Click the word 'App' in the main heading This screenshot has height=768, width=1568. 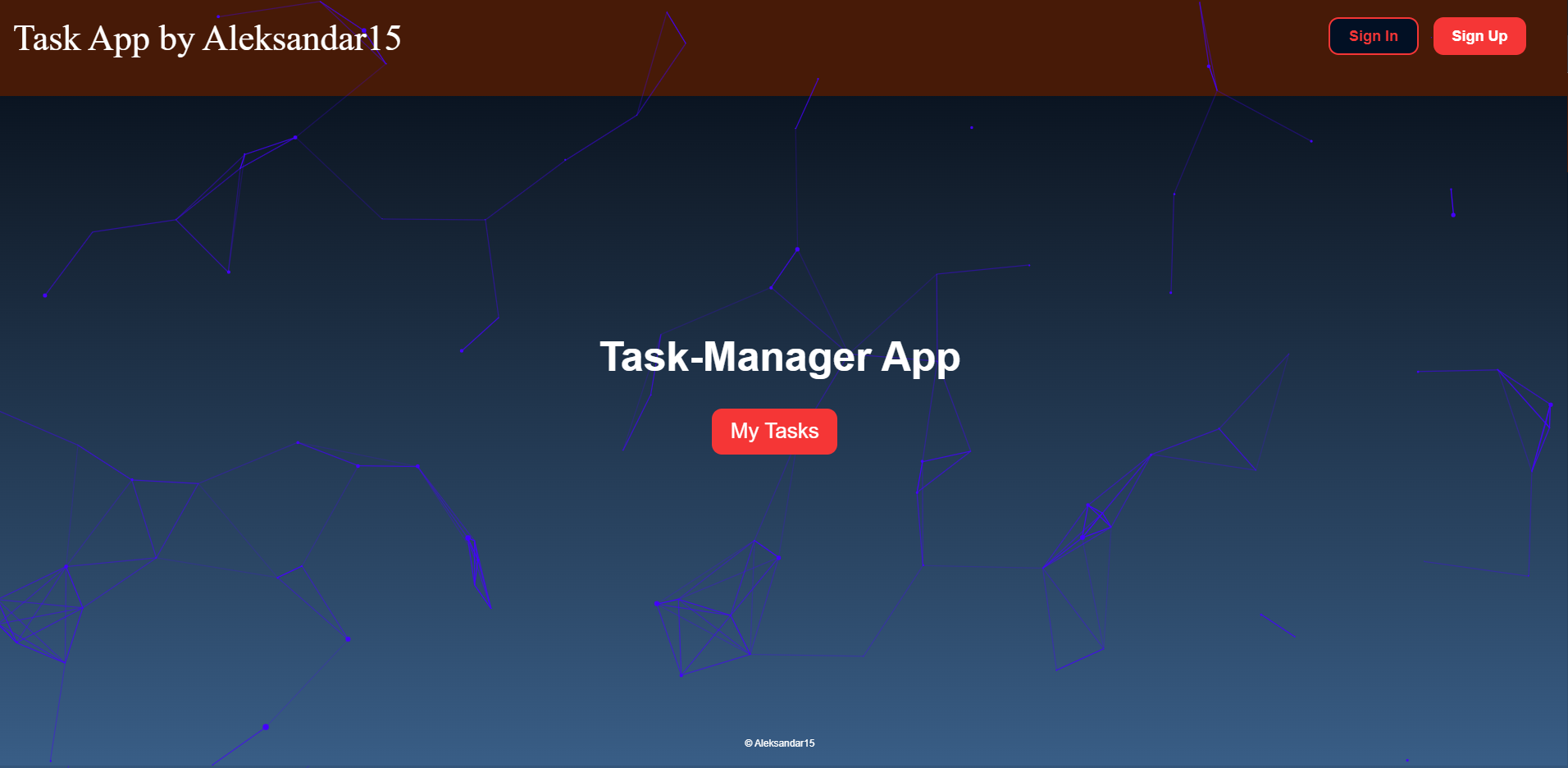pyautogui.click(x=920, y=358)
